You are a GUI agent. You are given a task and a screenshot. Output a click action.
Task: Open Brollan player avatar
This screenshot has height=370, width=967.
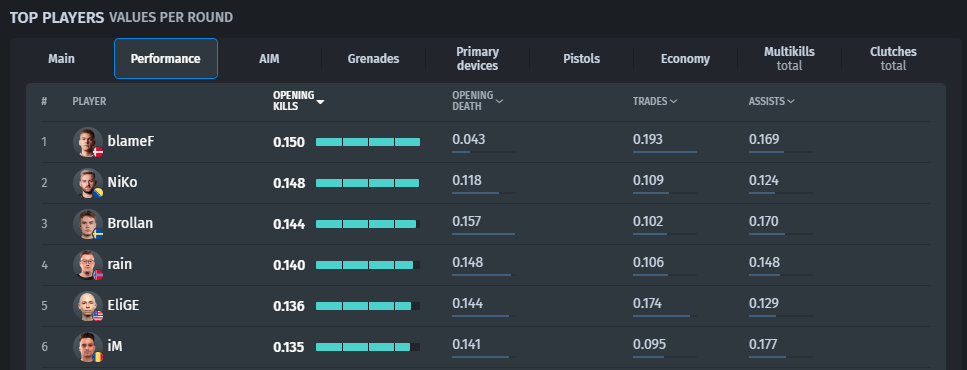click(88, 224)
